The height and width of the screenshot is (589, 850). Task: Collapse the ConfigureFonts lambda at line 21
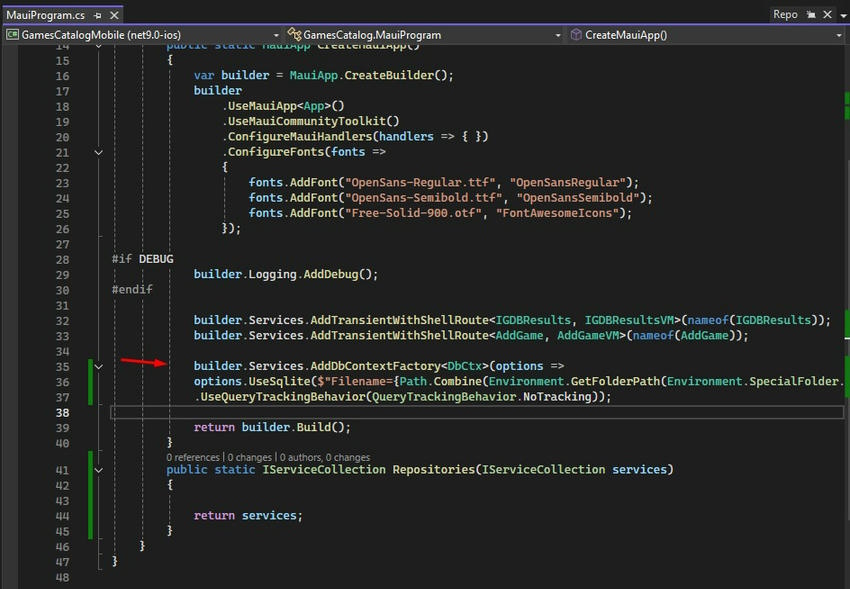[x=97, y=152]
